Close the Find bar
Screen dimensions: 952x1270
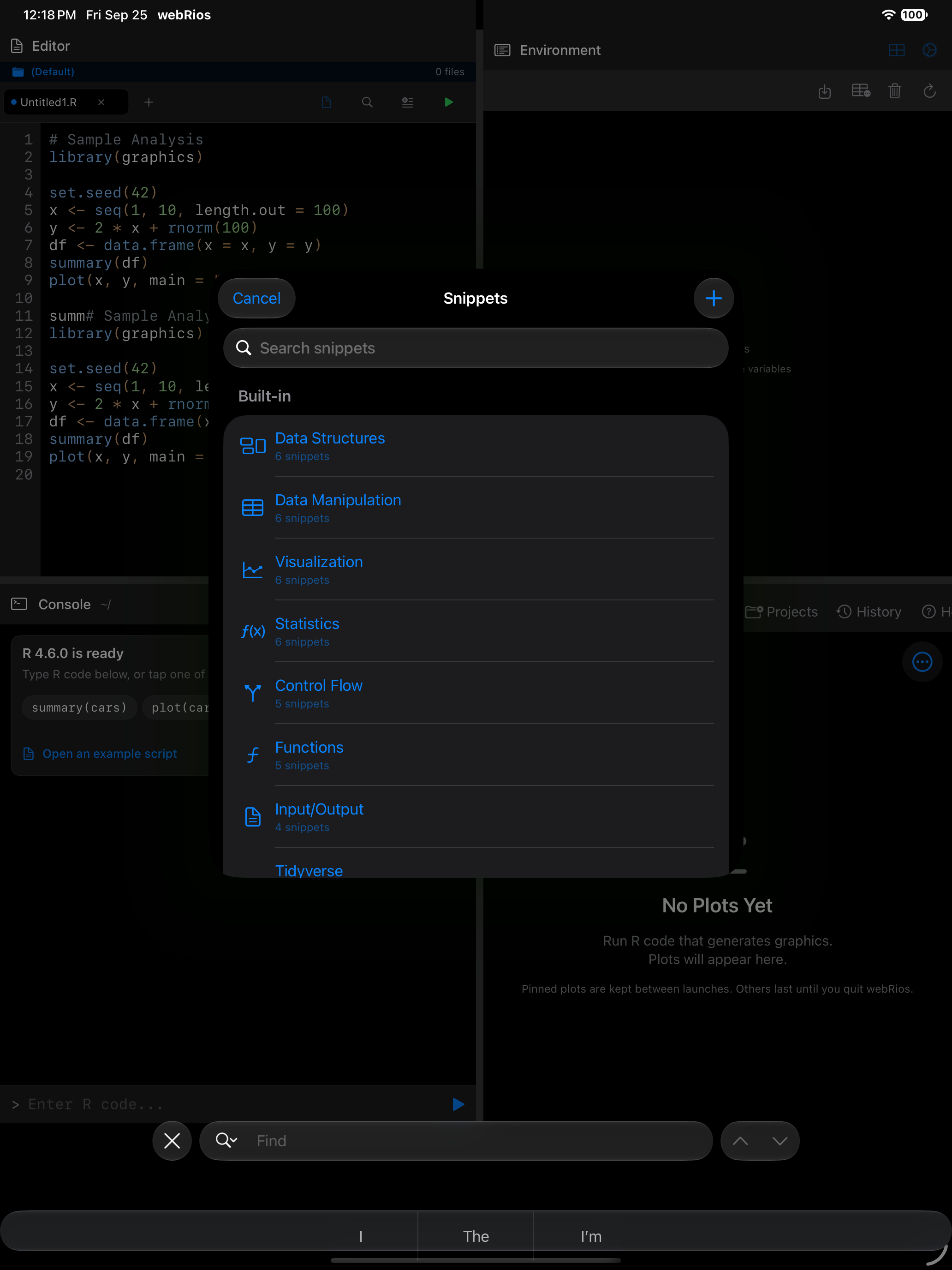click(x=172, y=1140)
